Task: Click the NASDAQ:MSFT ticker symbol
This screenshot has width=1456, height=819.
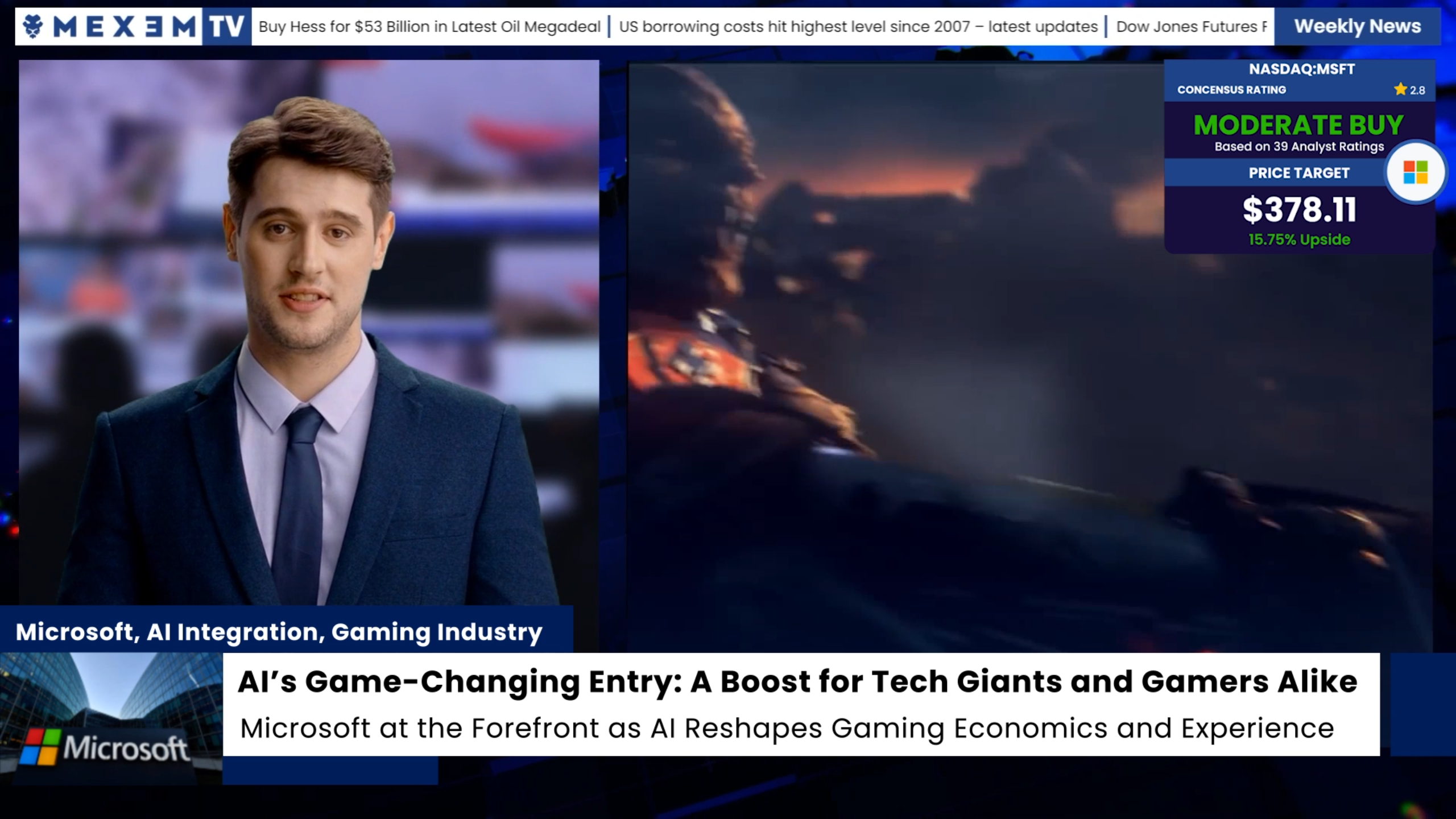Action: point(1301,69)
